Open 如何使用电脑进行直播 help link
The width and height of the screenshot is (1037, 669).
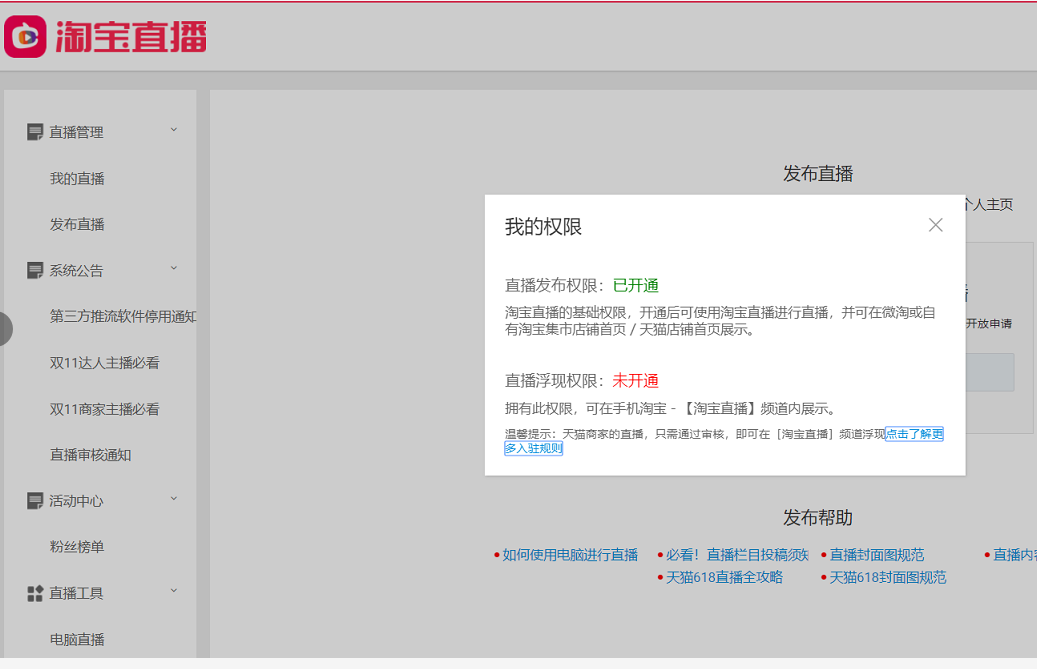click(570, 555)
